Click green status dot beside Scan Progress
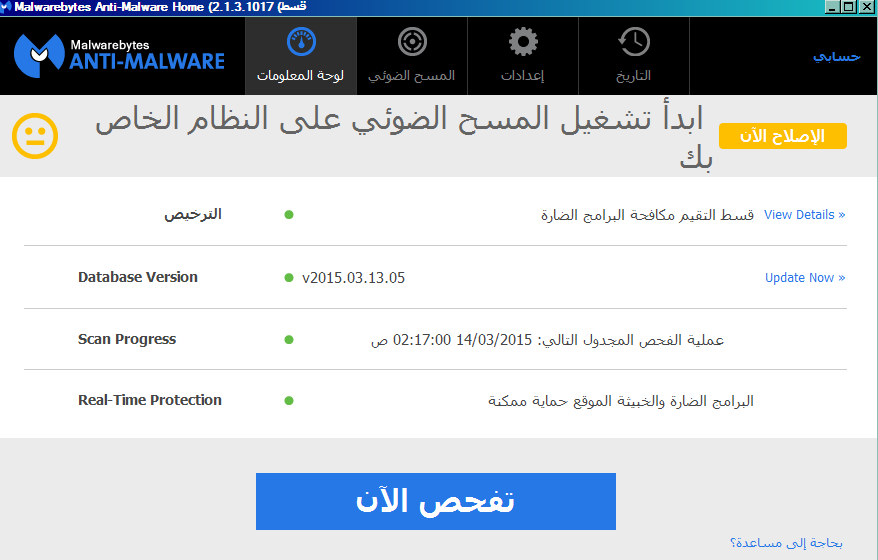The height and width of the screenshot is (560, 878). click(x=289, y=340)
